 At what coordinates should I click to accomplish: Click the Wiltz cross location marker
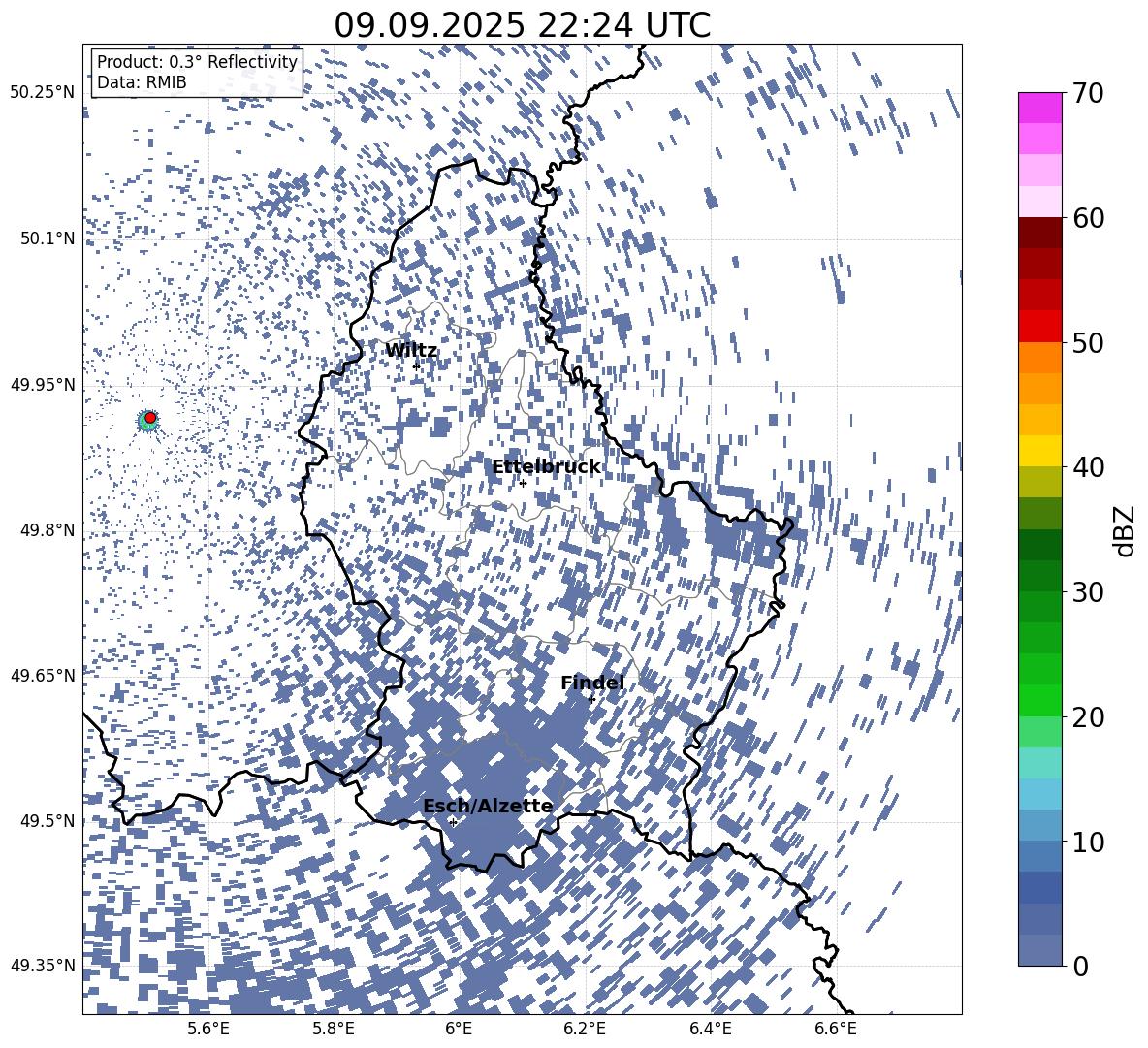417,366
